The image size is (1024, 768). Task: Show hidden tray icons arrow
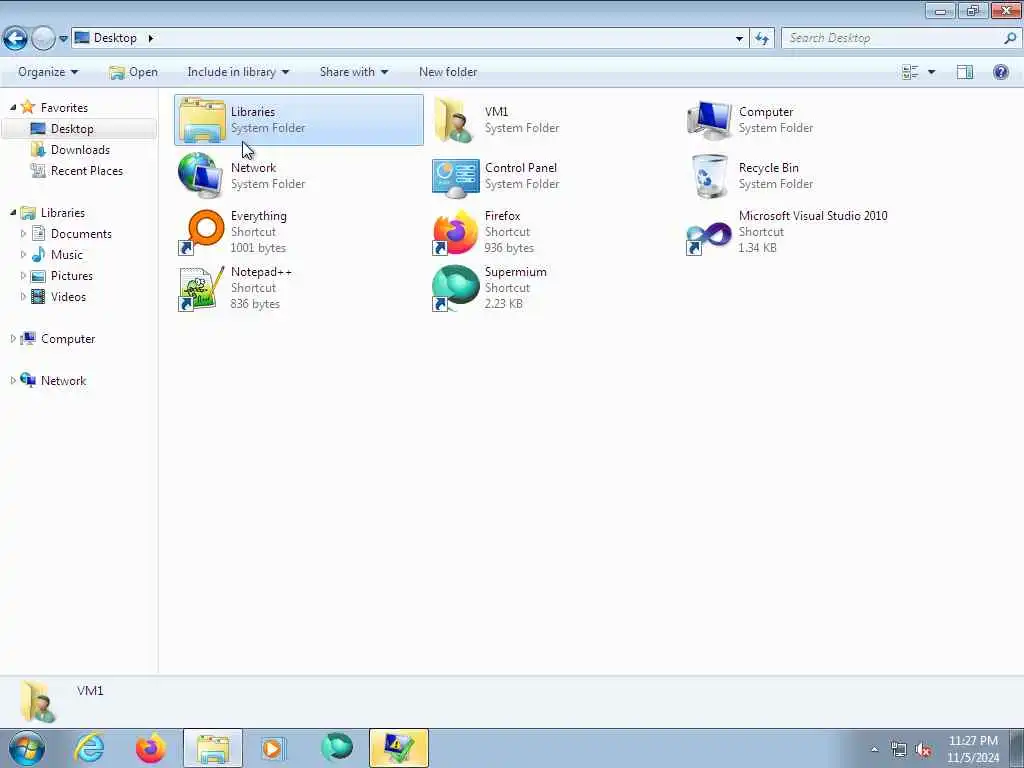pyautogui.click(x=874, y=750)
